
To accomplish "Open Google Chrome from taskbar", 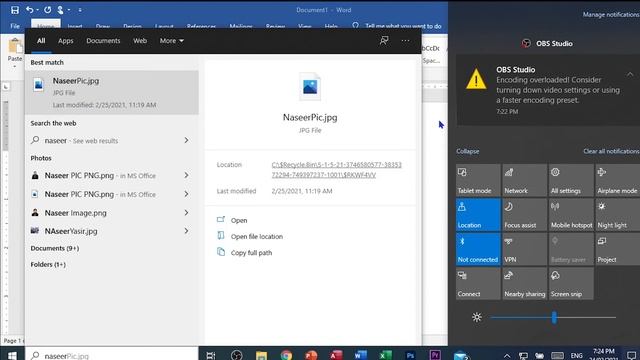I will pos(286,355).
